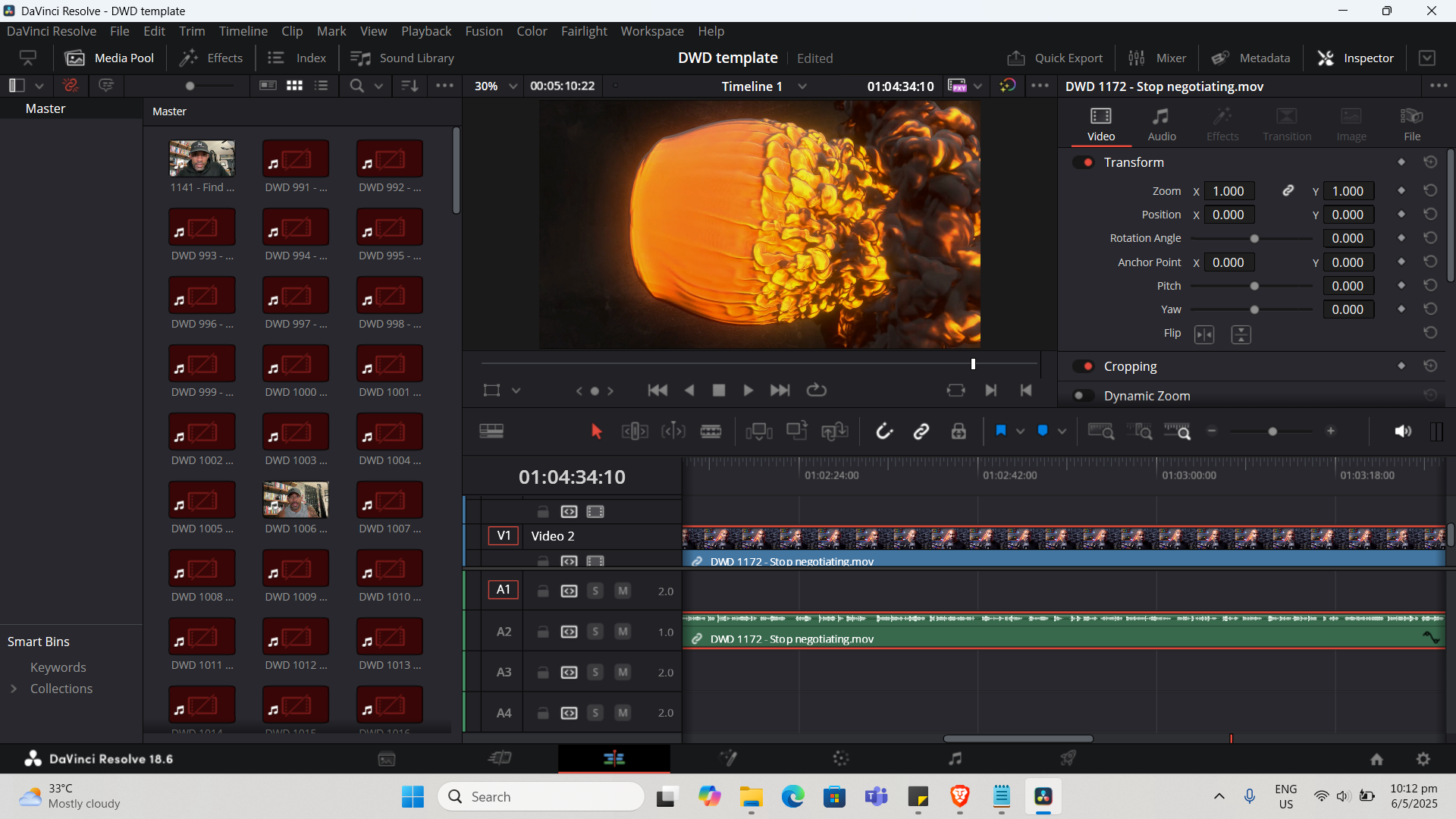Open the Mixer panel
The image size is (1456, 819).
[1157, 58]
